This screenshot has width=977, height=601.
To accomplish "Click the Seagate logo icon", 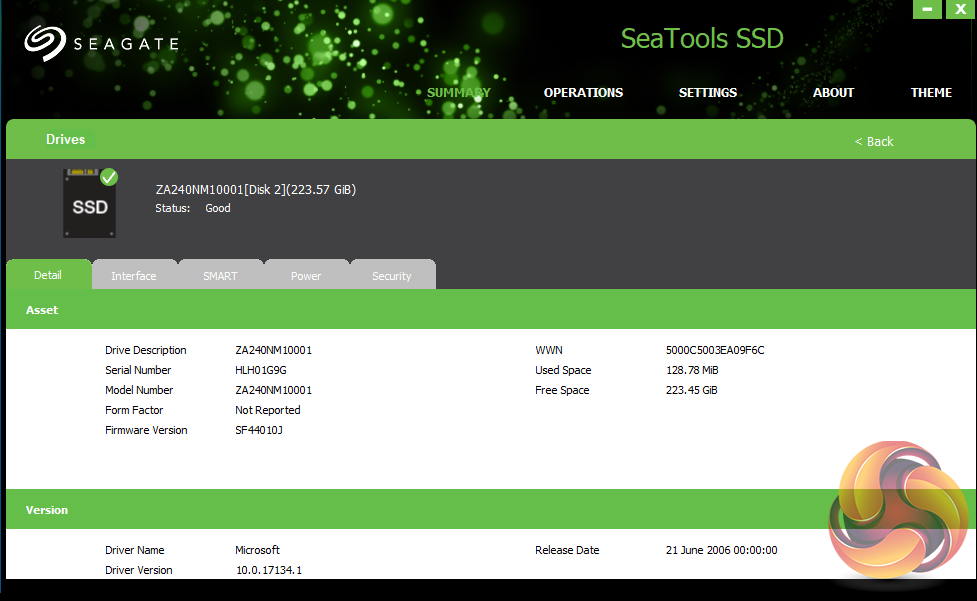I will click(45, 43).
